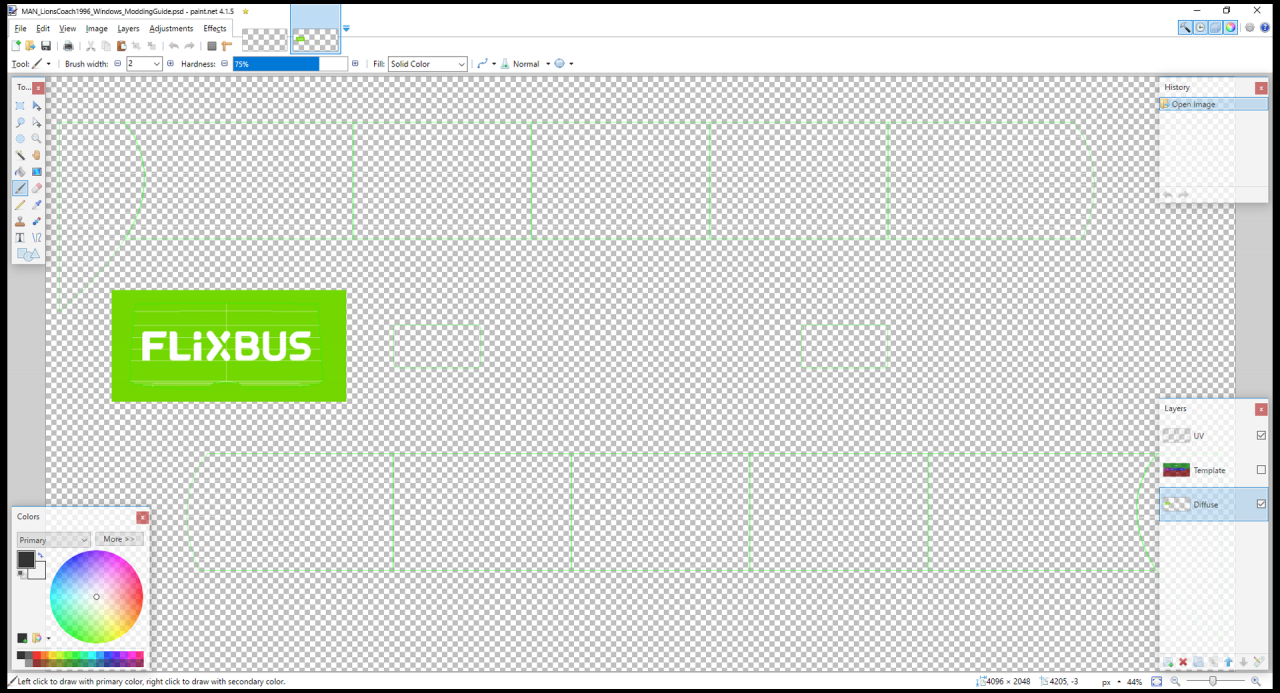Show the Template layer via its checkbox

coord(1261,470)
